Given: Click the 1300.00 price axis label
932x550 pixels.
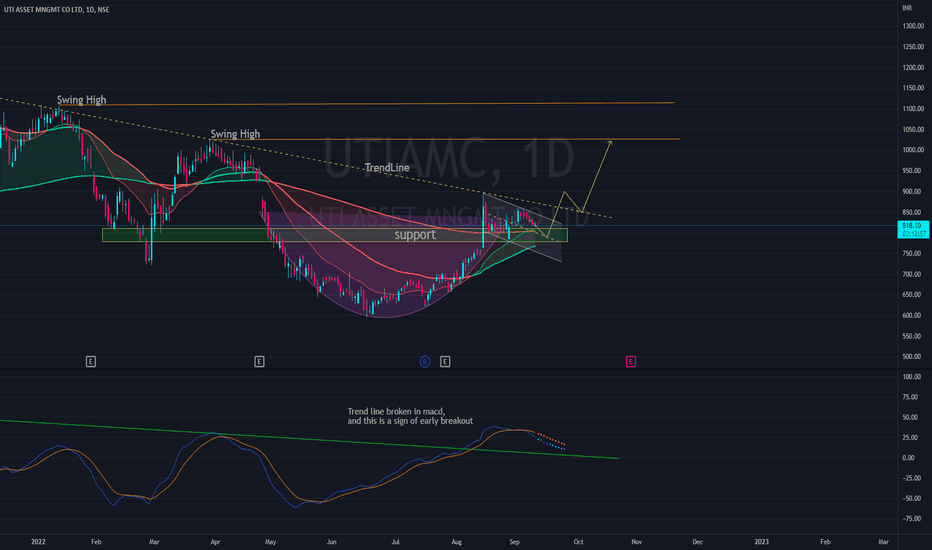Looking at the screenshot, I should coord(913,26).
